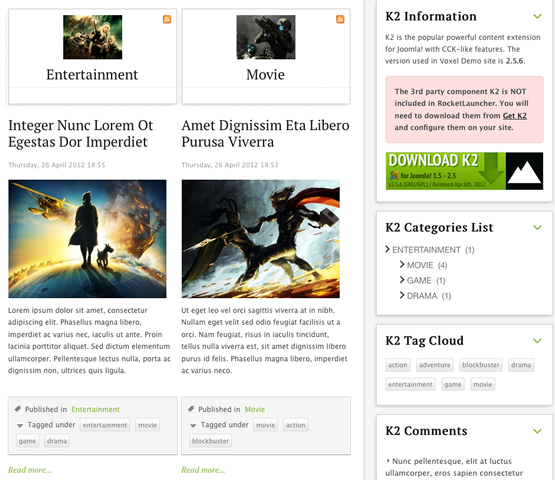Viewport: 555px width, 480px height.
Task: Choose the game tag in Tag Cloud
Action: click(453, 384)
